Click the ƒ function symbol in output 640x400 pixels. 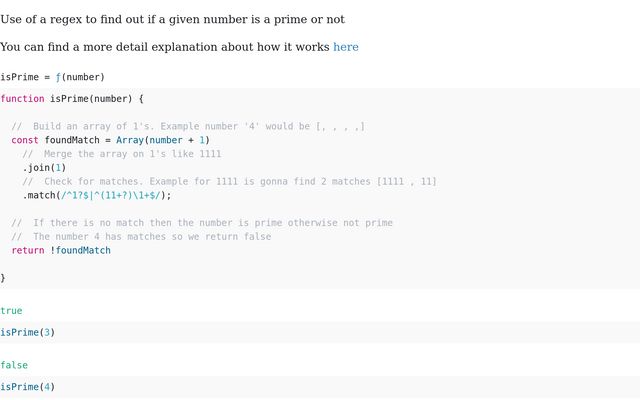pyautogui.click(x=60, y=76)
